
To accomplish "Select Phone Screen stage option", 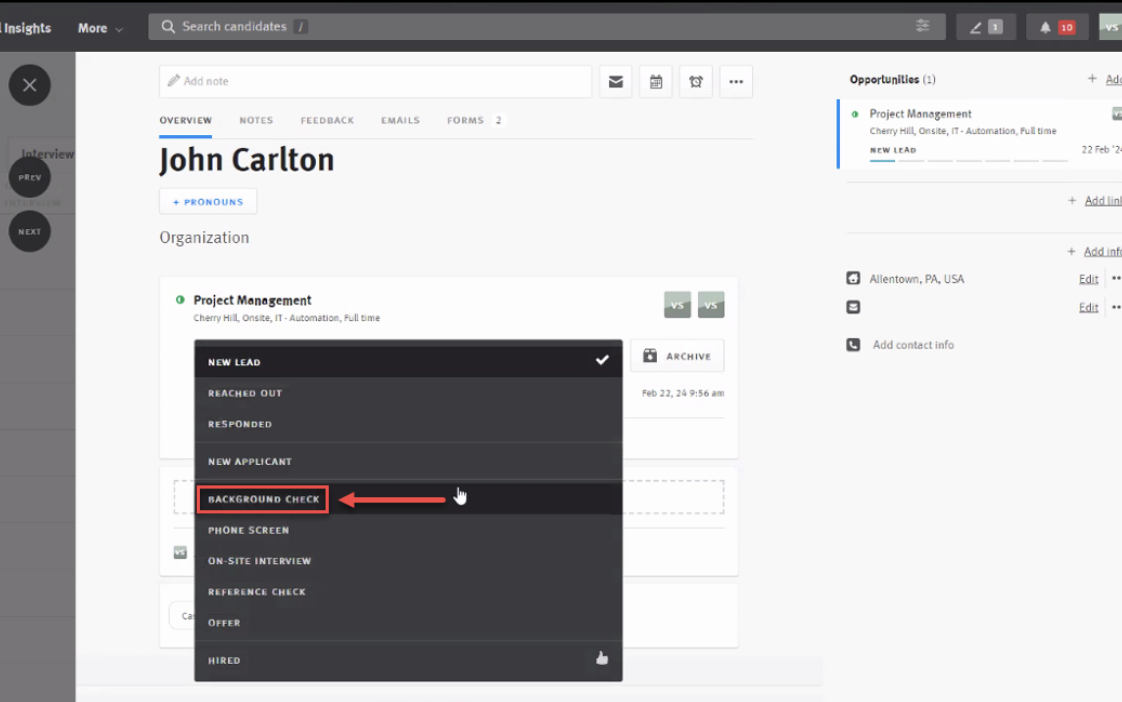I will click(248, 530).
